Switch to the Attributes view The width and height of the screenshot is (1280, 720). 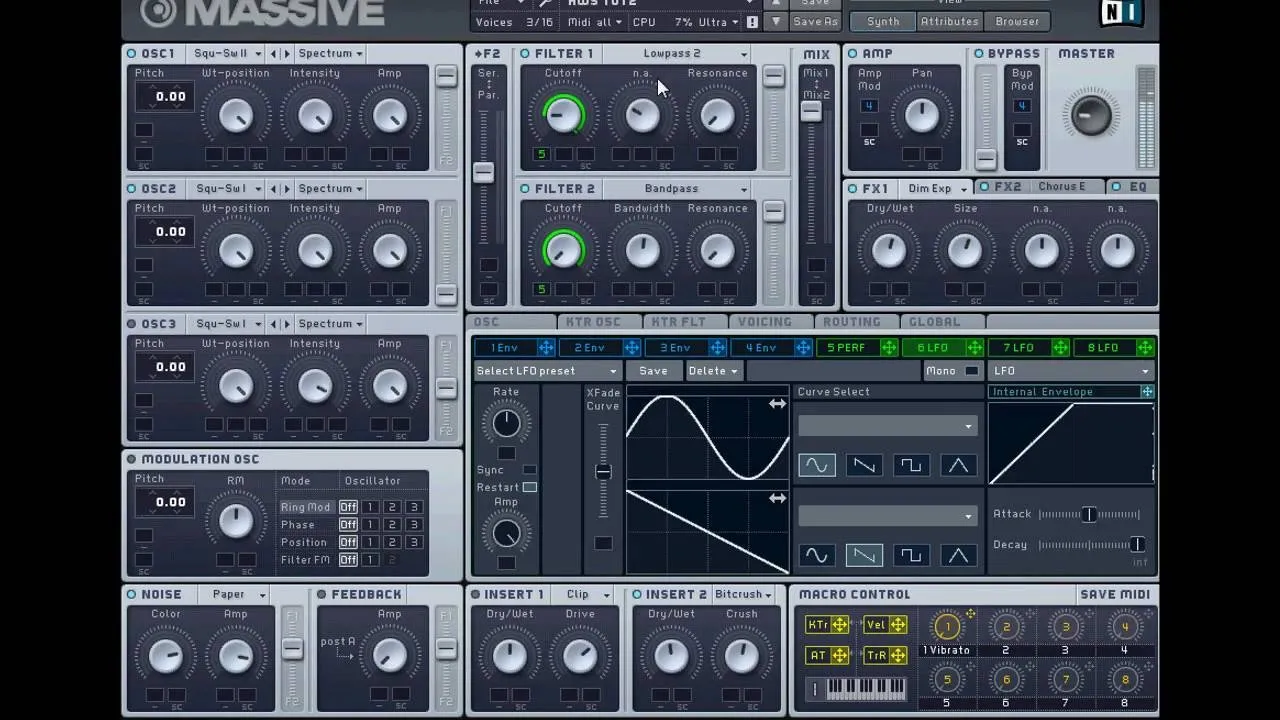tap(949, 21)
